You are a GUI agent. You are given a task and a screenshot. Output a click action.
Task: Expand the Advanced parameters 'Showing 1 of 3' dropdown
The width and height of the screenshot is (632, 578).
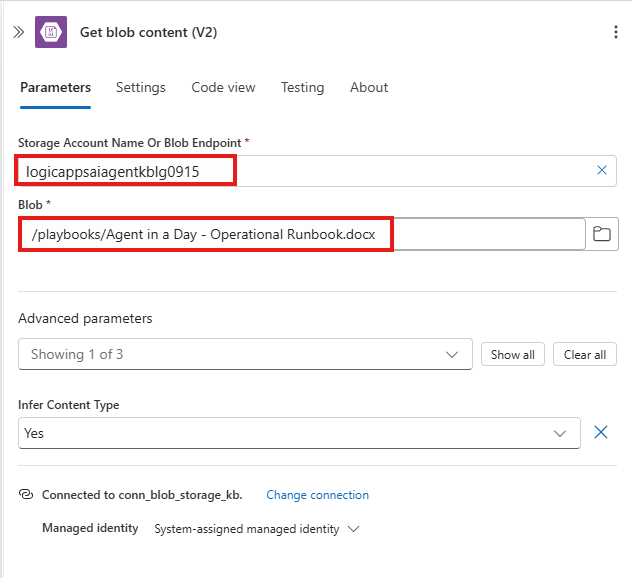pos(245,354)
